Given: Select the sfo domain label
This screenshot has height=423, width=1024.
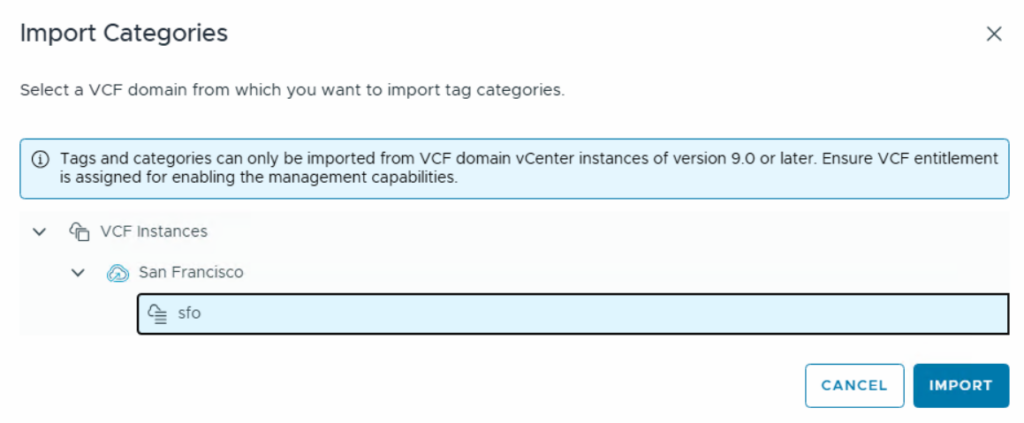Looking at the screenshot, I should tap(189, 314).
